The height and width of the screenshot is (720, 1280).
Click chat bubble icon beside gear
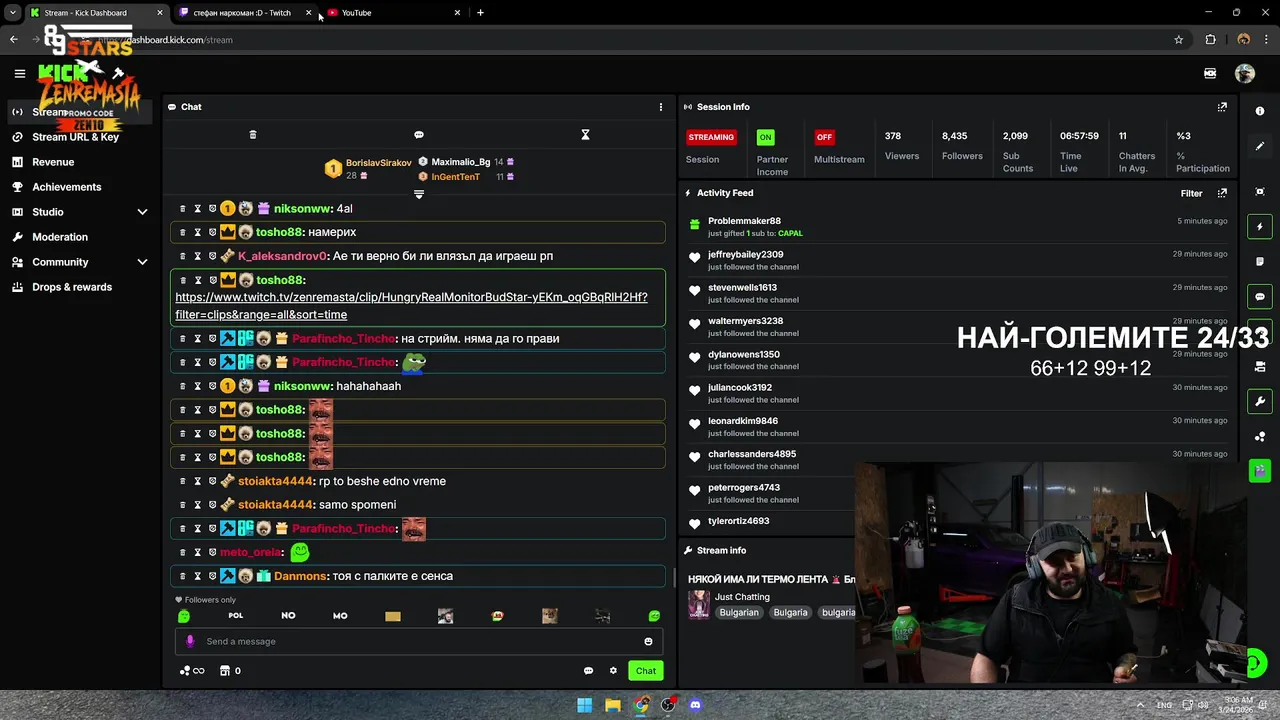pos(588,671)
